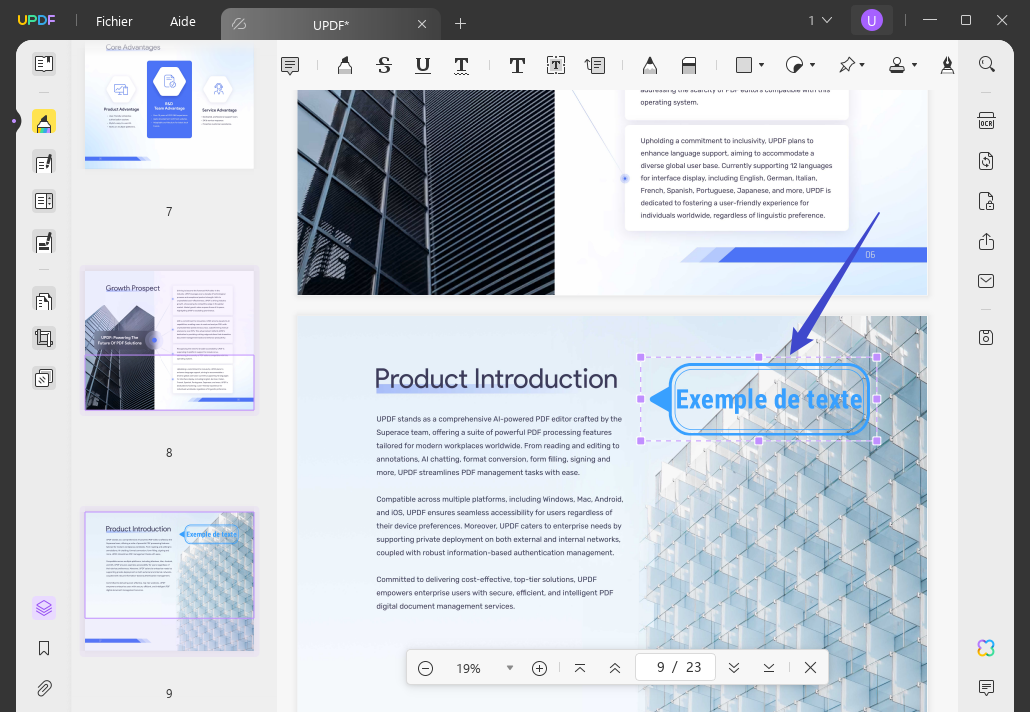Zoom out with the minus button
Image resolution: width=1030 pixels, height=712 pixels.
click(x=426, y=668)
